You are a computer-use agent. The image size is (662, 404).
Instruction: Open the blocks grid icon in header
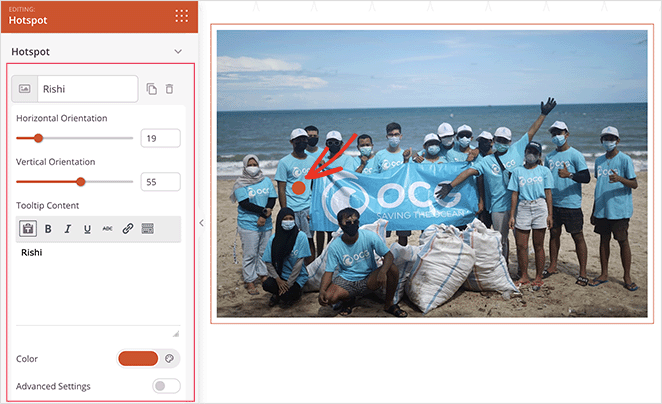[182, 16]
